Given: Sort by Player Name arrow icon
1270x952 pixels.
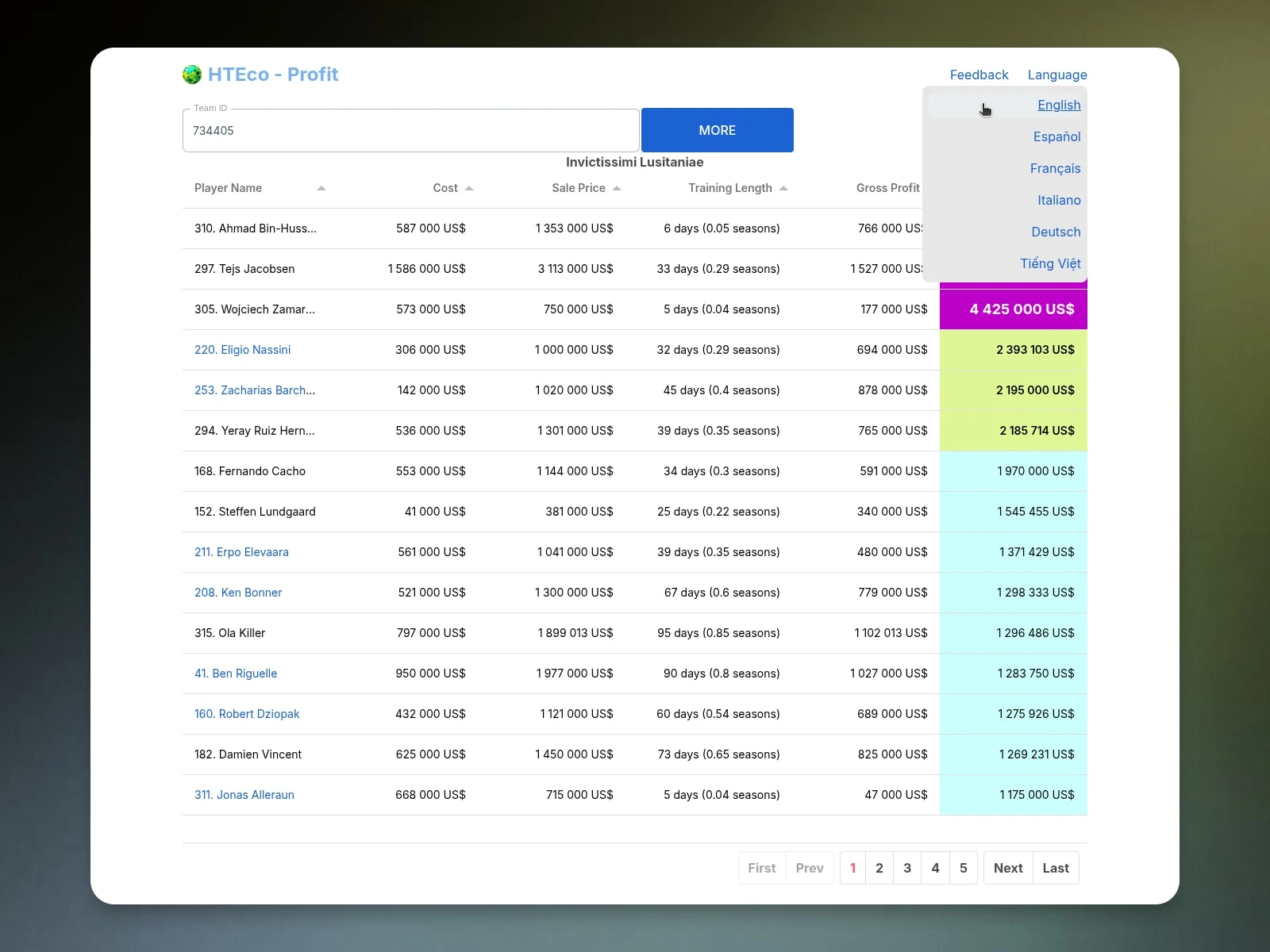Looking at the screenshot, I should coord(321,188).
